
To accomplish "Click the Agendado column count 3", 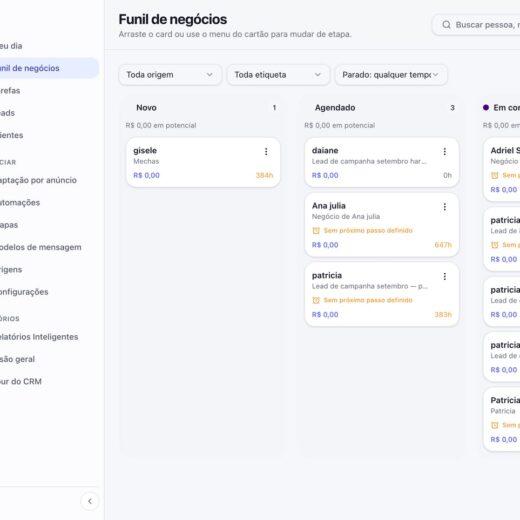I will pos(452,108).
